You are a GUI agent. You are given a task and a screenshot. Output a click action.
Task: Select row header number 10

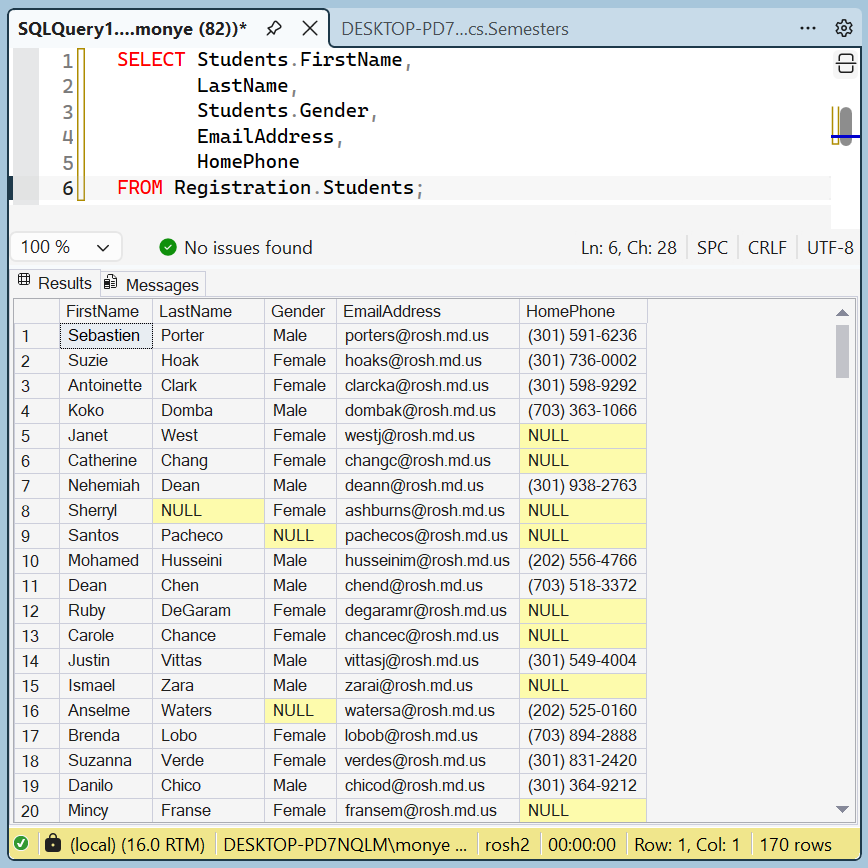pyautogui.click(x=37, y=561)
